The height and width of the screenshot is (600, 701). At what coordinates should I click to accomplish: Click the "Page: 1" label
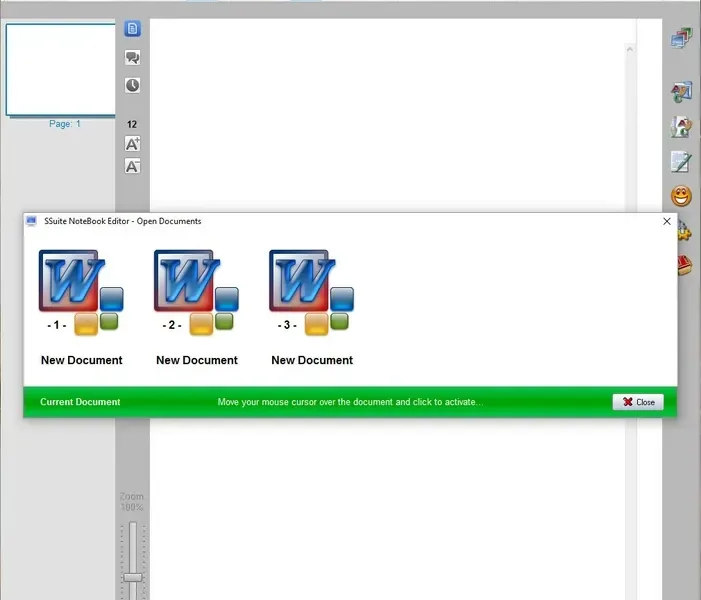(x=65, y=124)
